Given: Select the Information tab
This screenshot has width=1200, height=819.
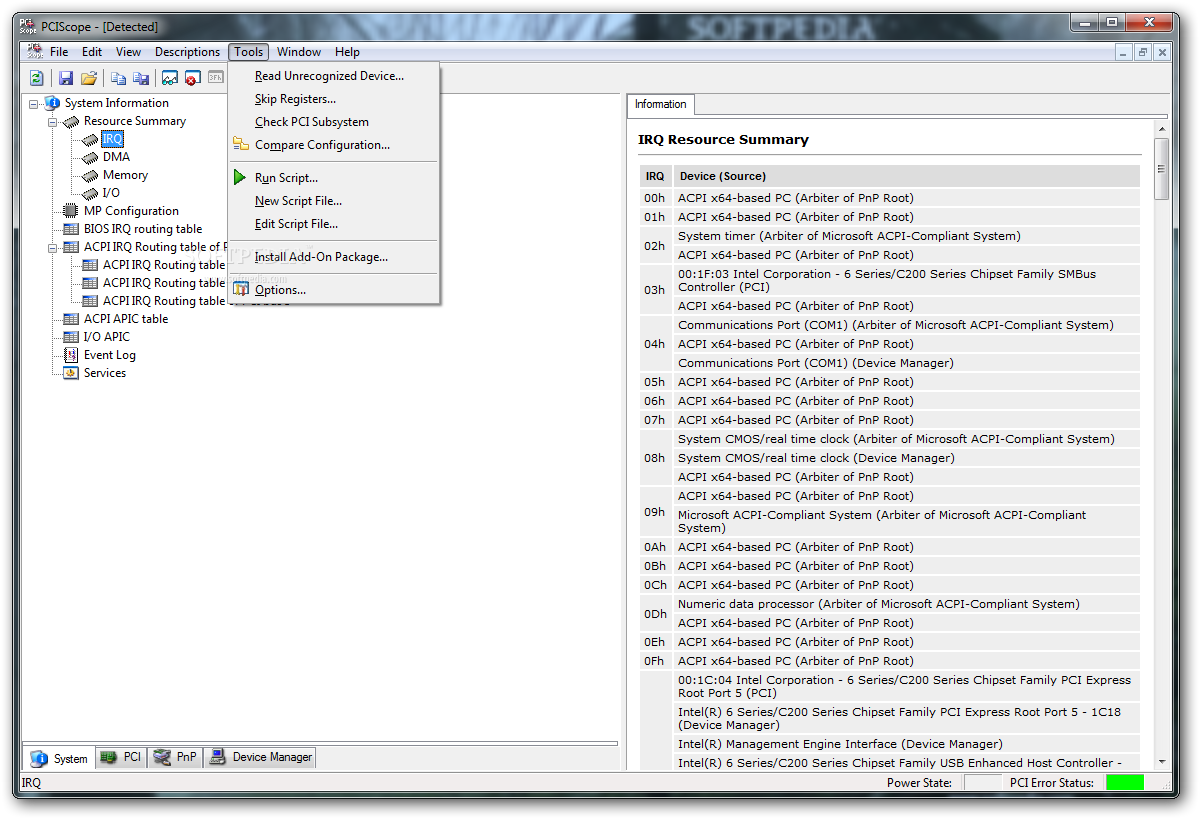Looking at the screenshot, I should (660, 104).
